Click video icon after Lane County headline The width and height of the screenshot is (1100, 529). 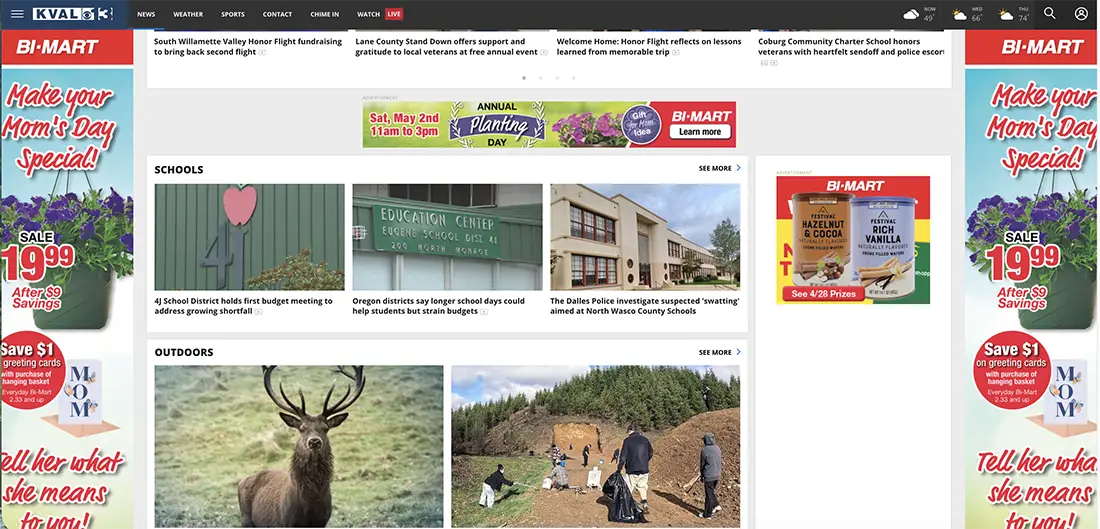coord(544,53)
